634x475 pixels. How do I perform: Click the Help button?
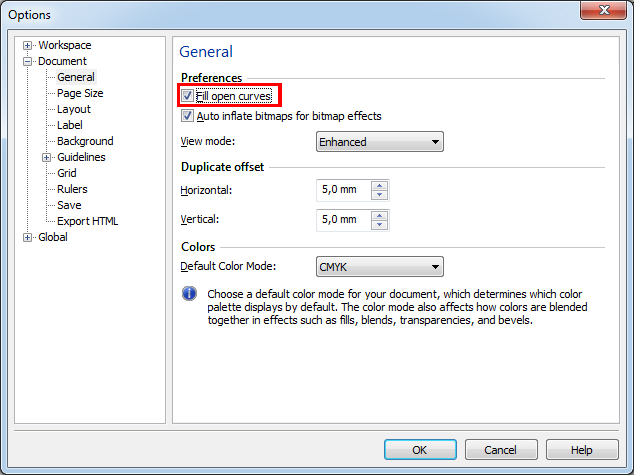pos(582,450)
